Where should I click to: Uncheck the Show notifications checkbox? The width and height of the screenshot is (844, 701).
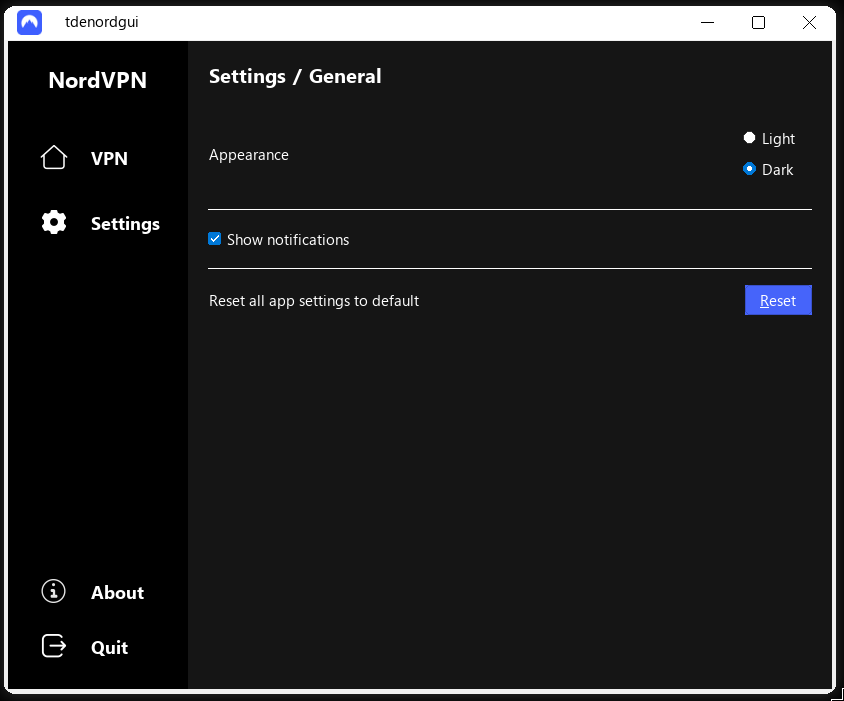click(215, 239)
